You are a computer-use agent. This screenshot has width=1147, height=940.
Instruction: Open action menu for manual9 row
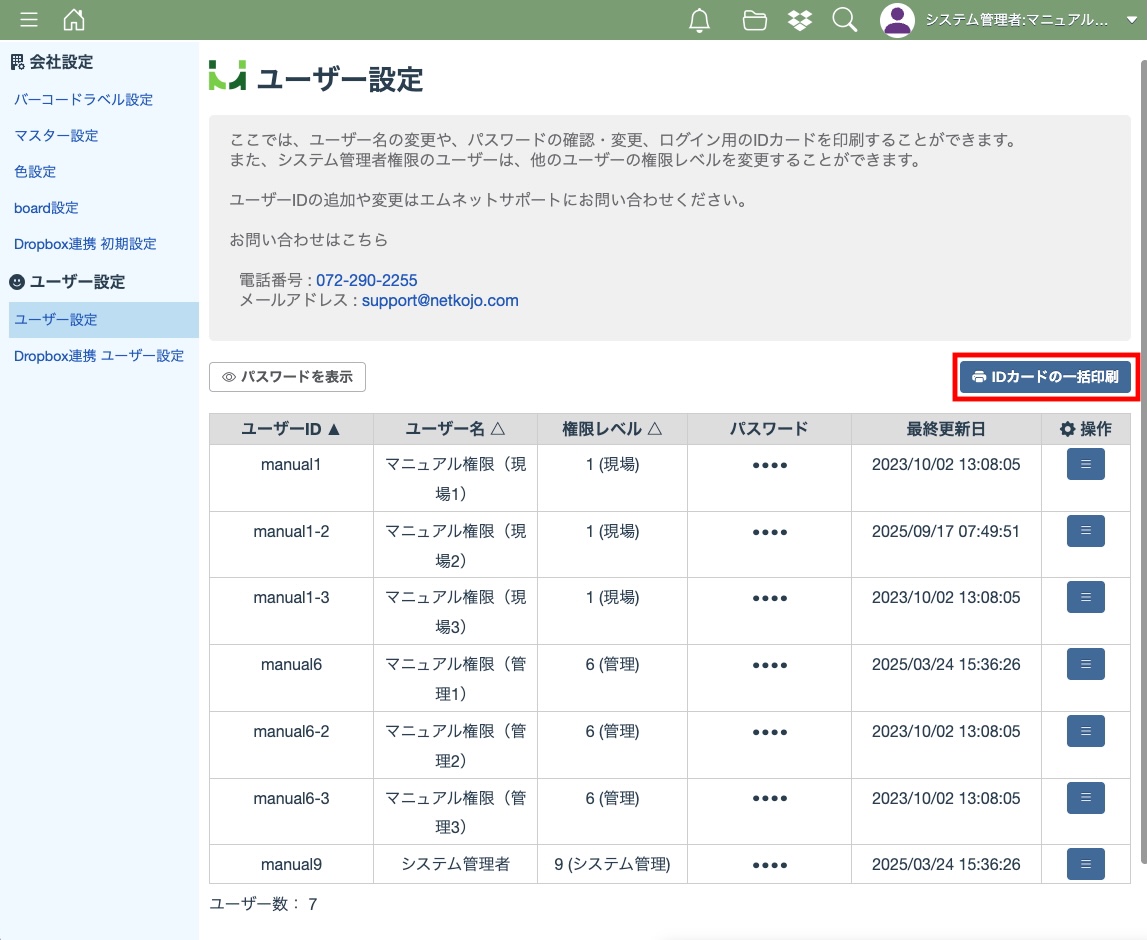coord(1085,864)
